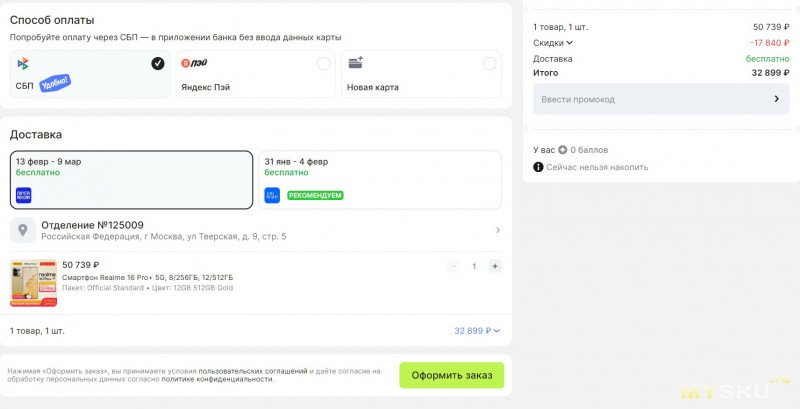800x409 pixels.
Task: Expand the 32 899 ₽ total details
Action: 477,331
